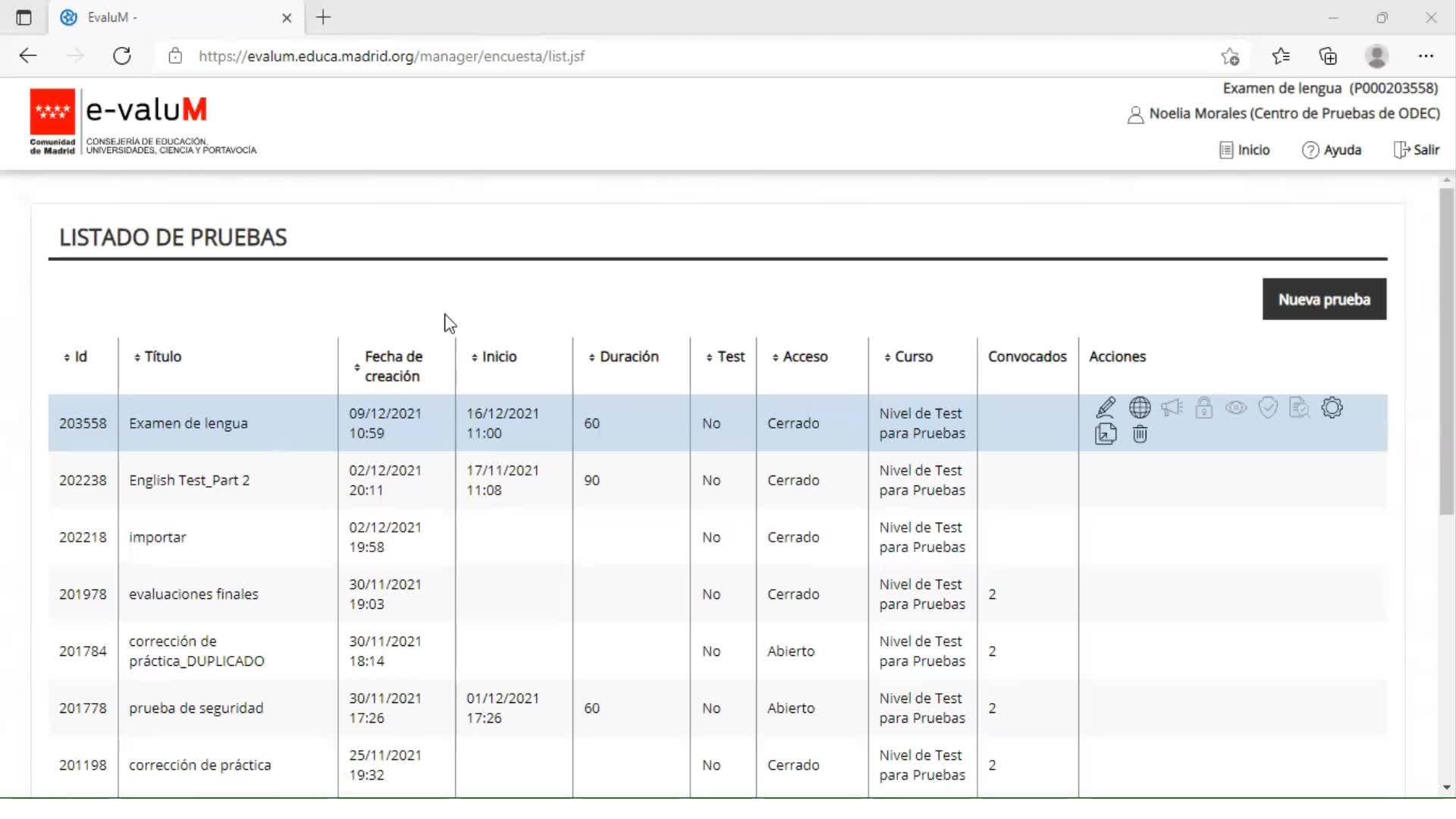1456x819 pixels.
Task: Click the globe icon in the Acciones column
Action: tap(1139, 408)
